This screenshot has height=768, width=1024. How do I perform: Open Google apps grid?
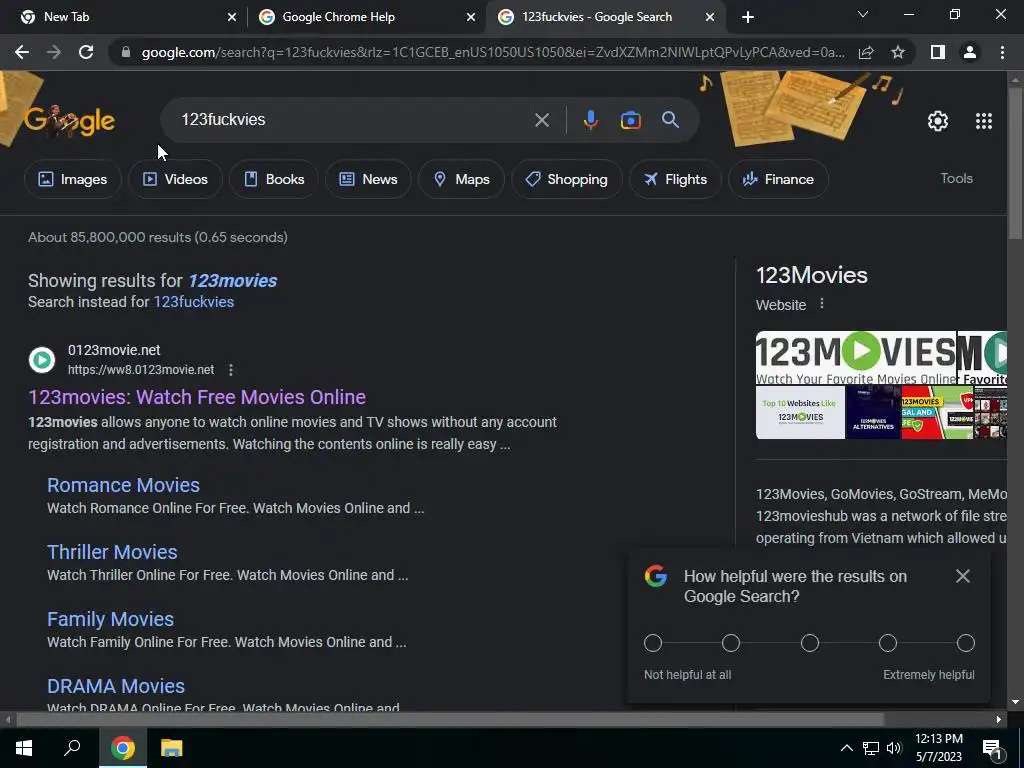[x=984, y=121]
